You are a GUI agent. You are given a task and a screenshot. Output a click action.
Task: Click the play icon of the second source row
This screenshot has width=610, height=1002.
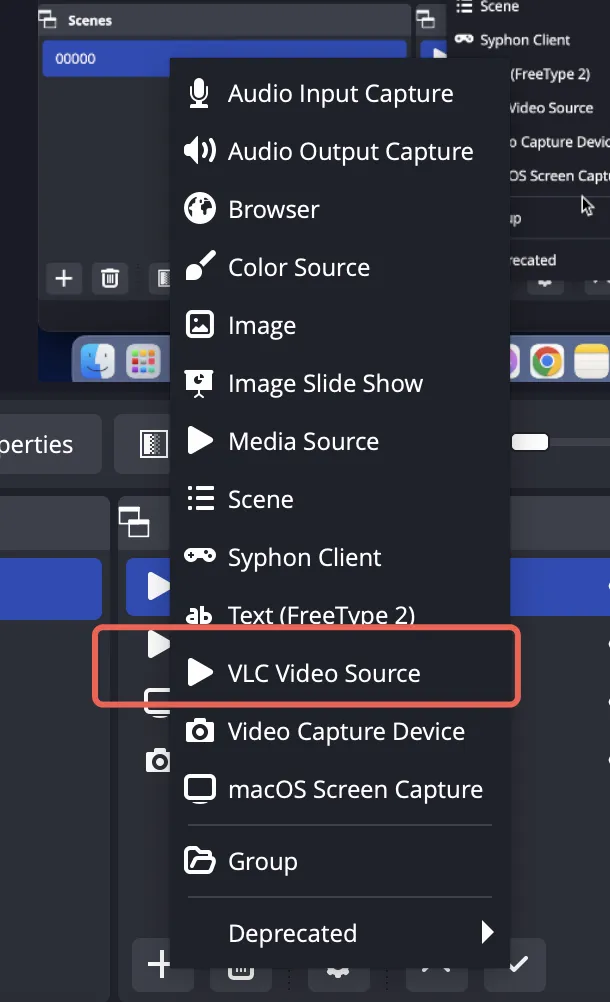[x=158, y=644]
